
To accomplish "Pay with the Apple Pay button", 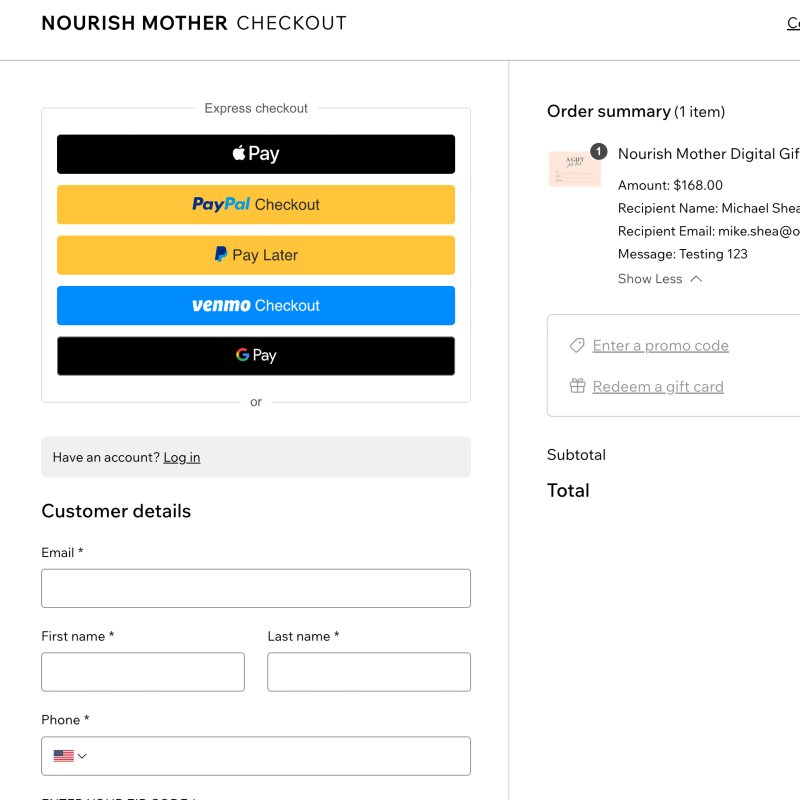I will 256,154.
